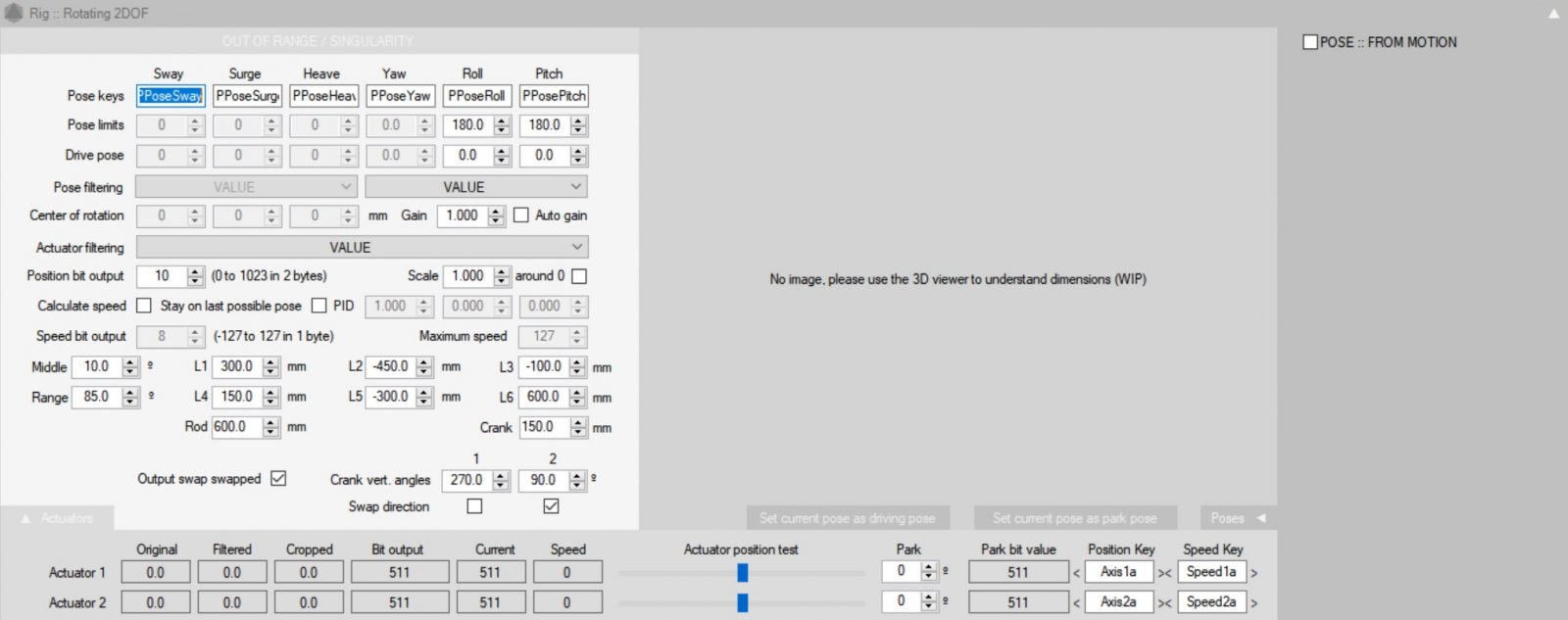
Task: Click the arrow right of Speed2a key
Action: [1254, 603]
